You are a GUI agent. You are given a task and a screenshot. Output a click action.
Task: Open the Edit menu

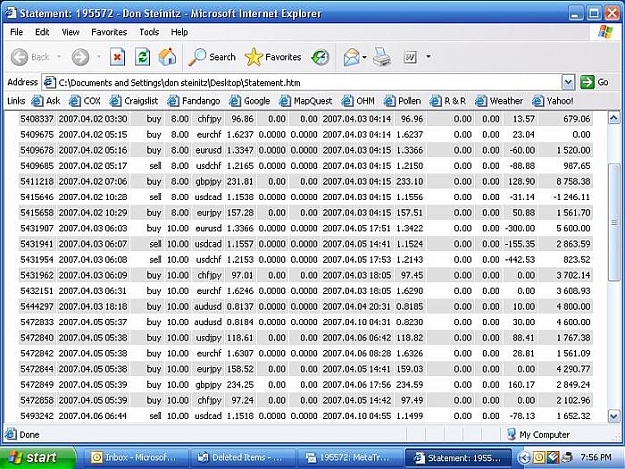tap(42, 32)
